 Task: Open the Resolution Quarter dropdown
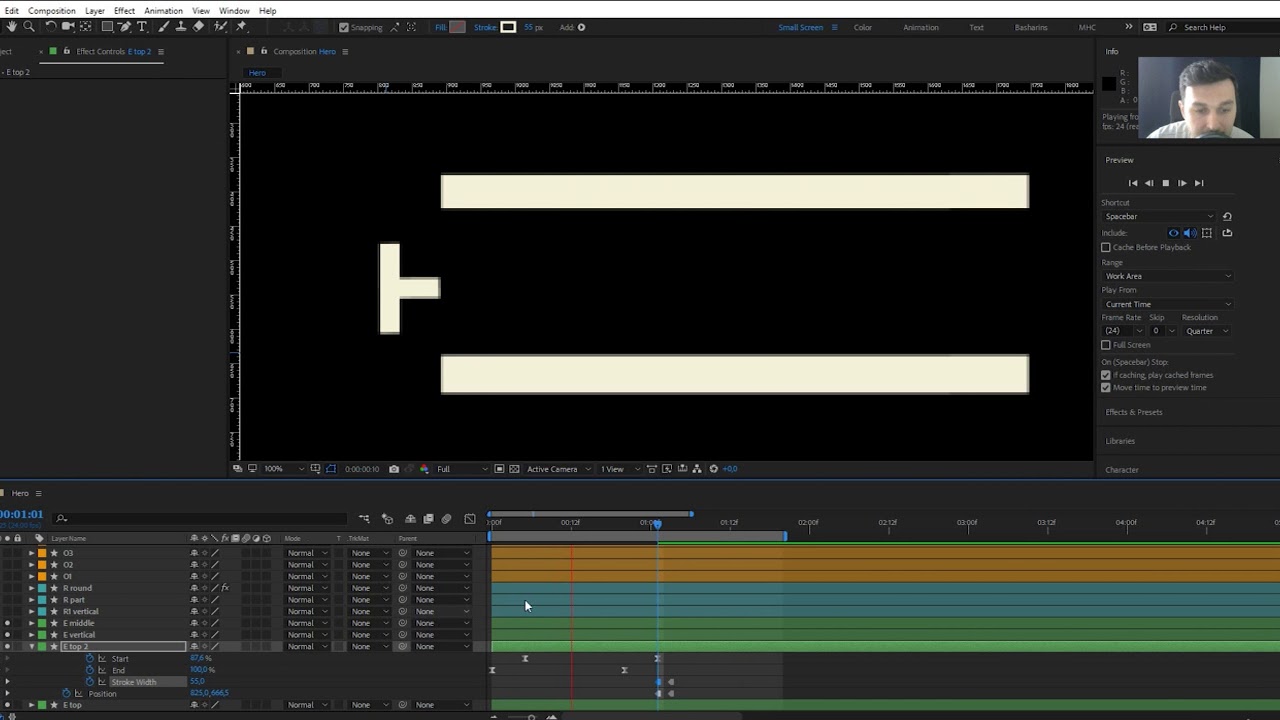(x=1207, y=331)
